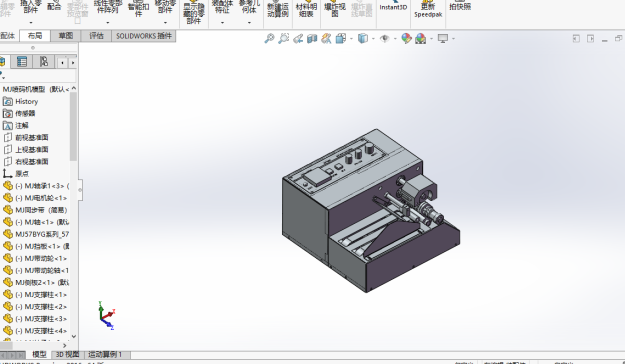This screenshot has width=625, height=364.
Task: Click the right arrow of the panel tabs
Action: [73, 63]
